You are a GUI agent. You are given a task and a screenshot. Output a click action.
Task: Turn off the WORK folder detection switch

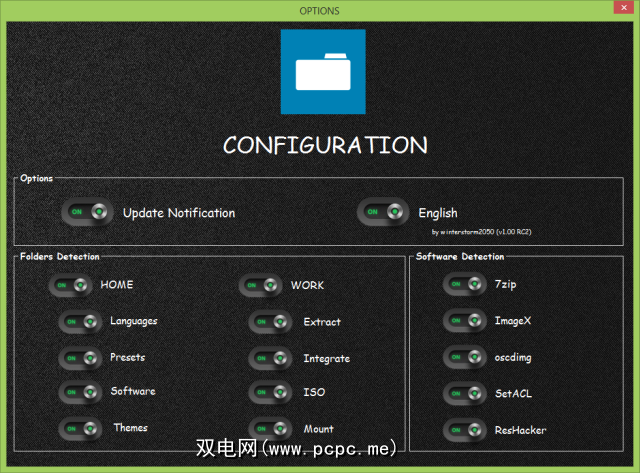tap(260, 285)
